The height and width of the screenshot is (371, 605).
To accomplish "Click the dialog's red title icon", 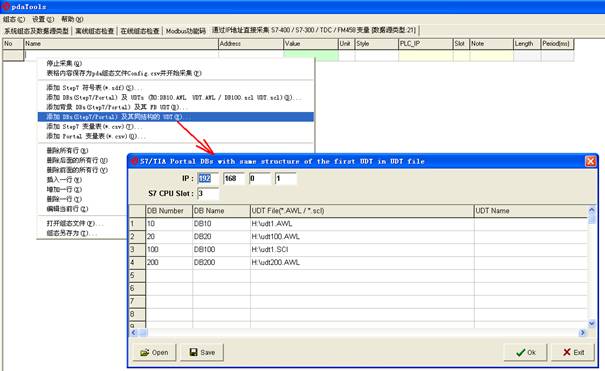I will click(134, 161).
